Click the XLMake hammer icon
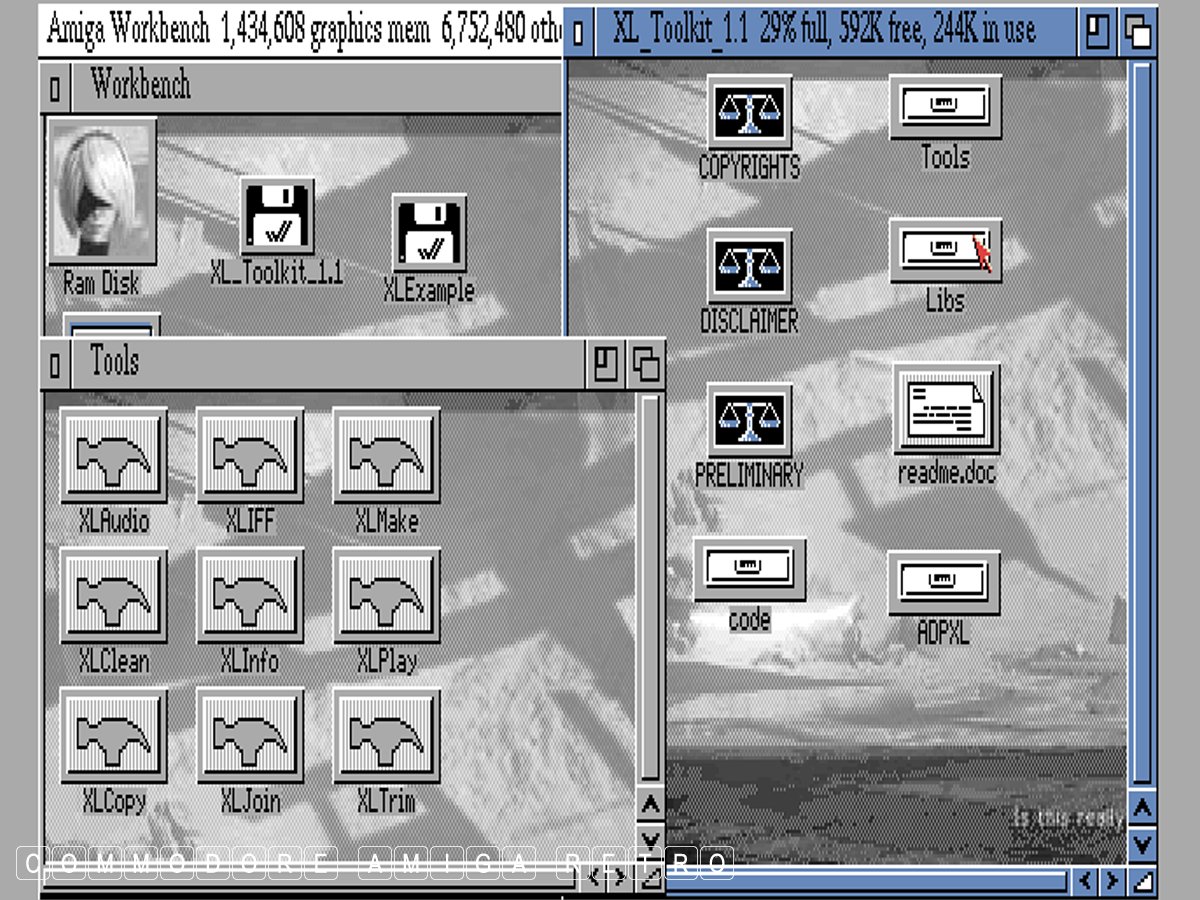Screen dimensions: 1200x900 click(386, 455)
